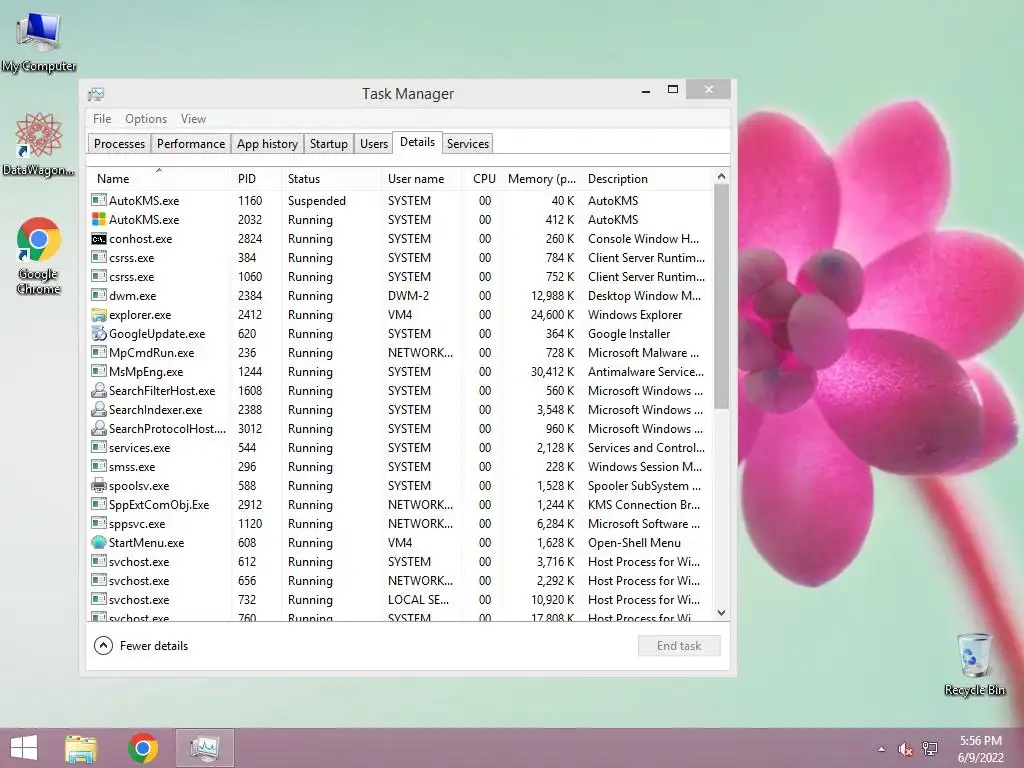Screen dimensions: 1024x768
Task: Click the sppsvc.exe process icon
Action: (99, 524)
